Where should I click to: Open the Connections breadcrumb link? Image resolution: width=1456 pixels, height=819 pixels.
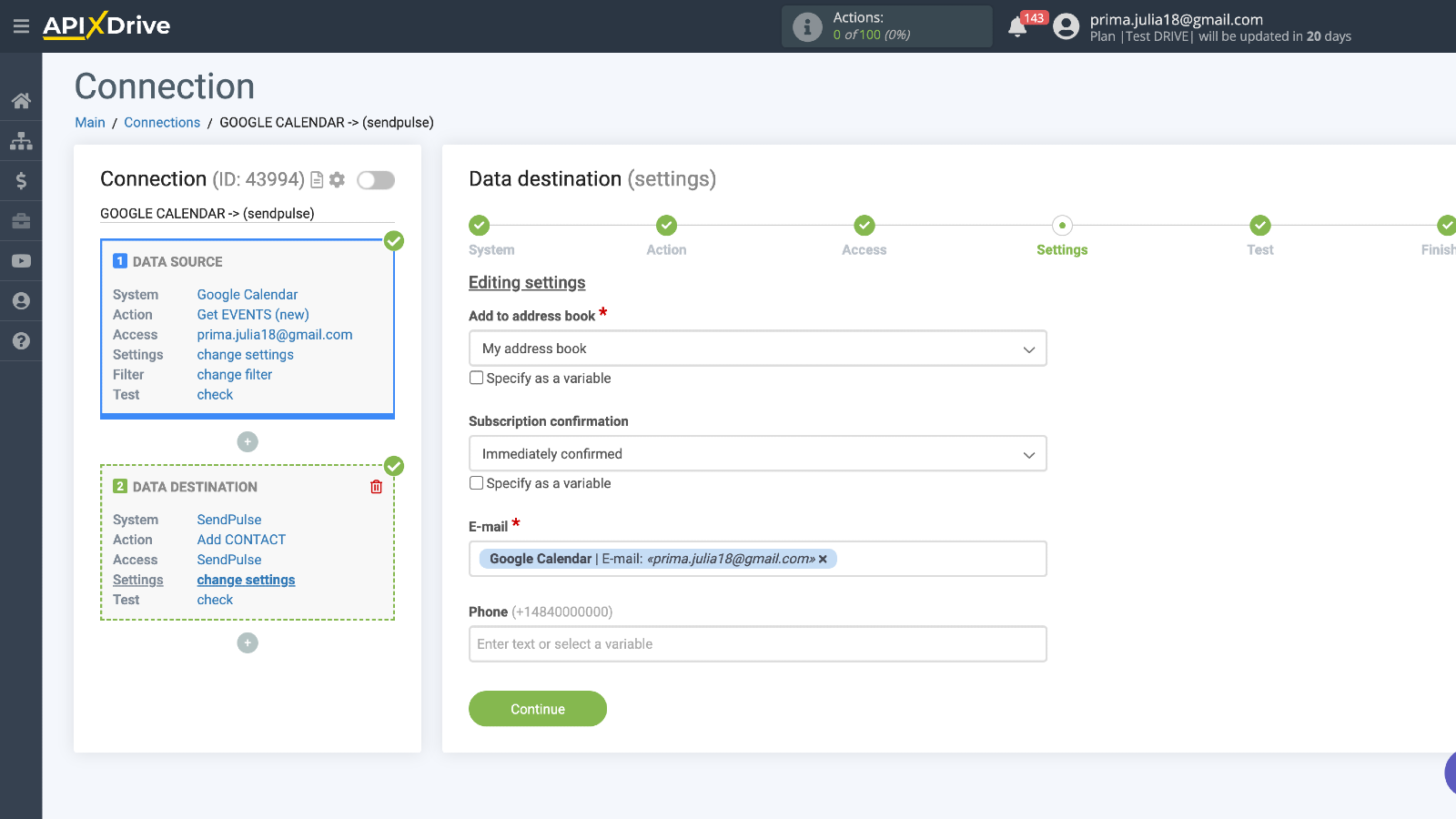162,123
